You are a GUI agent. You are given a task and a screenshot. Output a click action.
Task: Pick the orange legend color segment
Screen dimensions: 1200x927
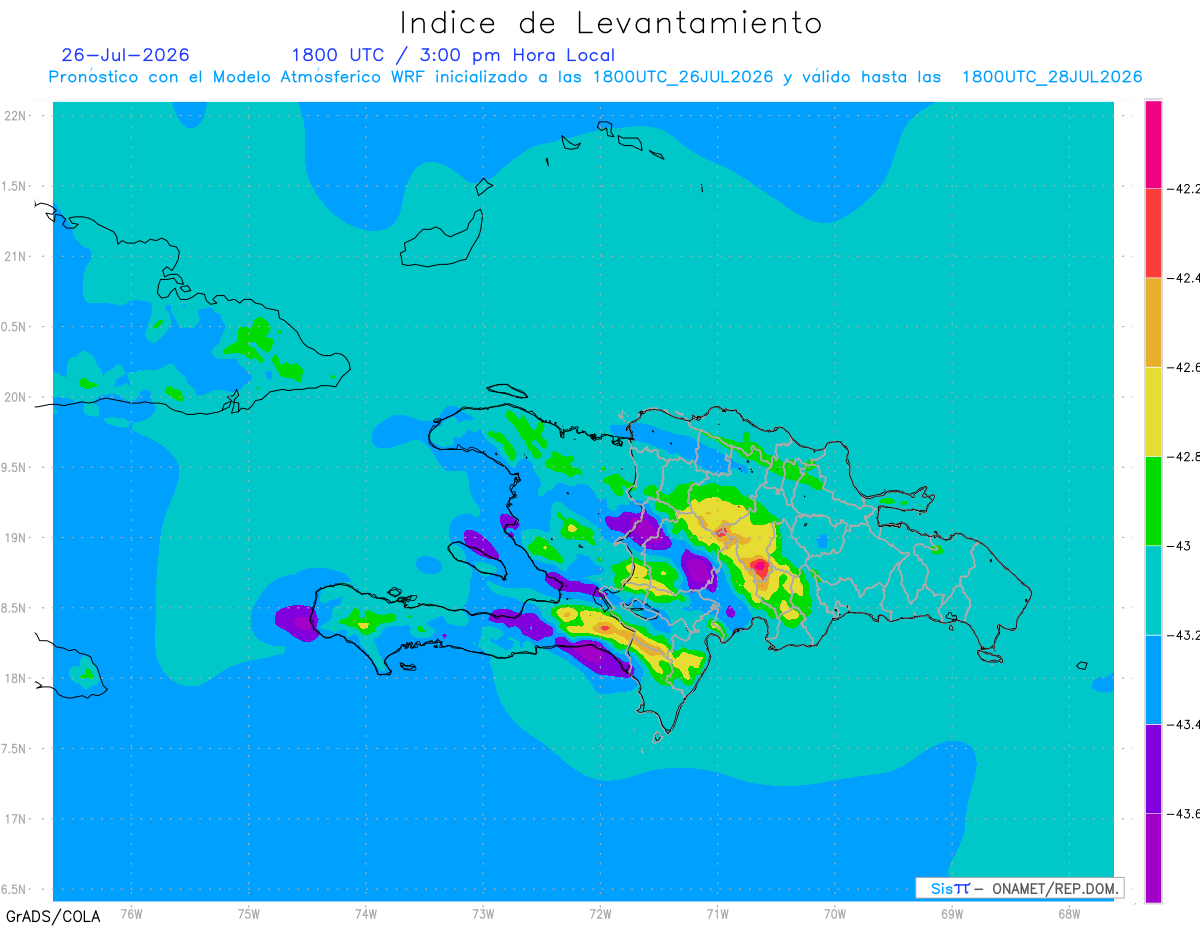(x=1153, y=322)
